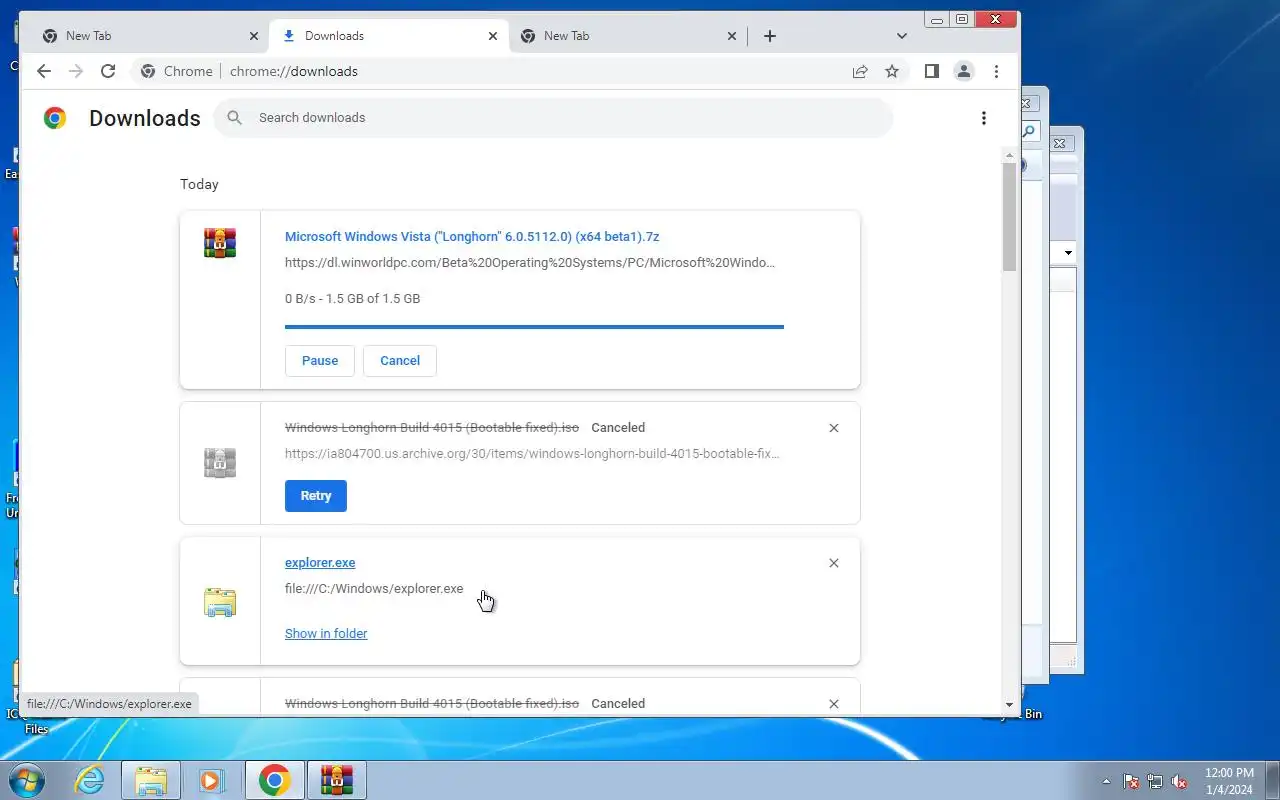Launch Internet Explorer from taskbar

point(90,780)
